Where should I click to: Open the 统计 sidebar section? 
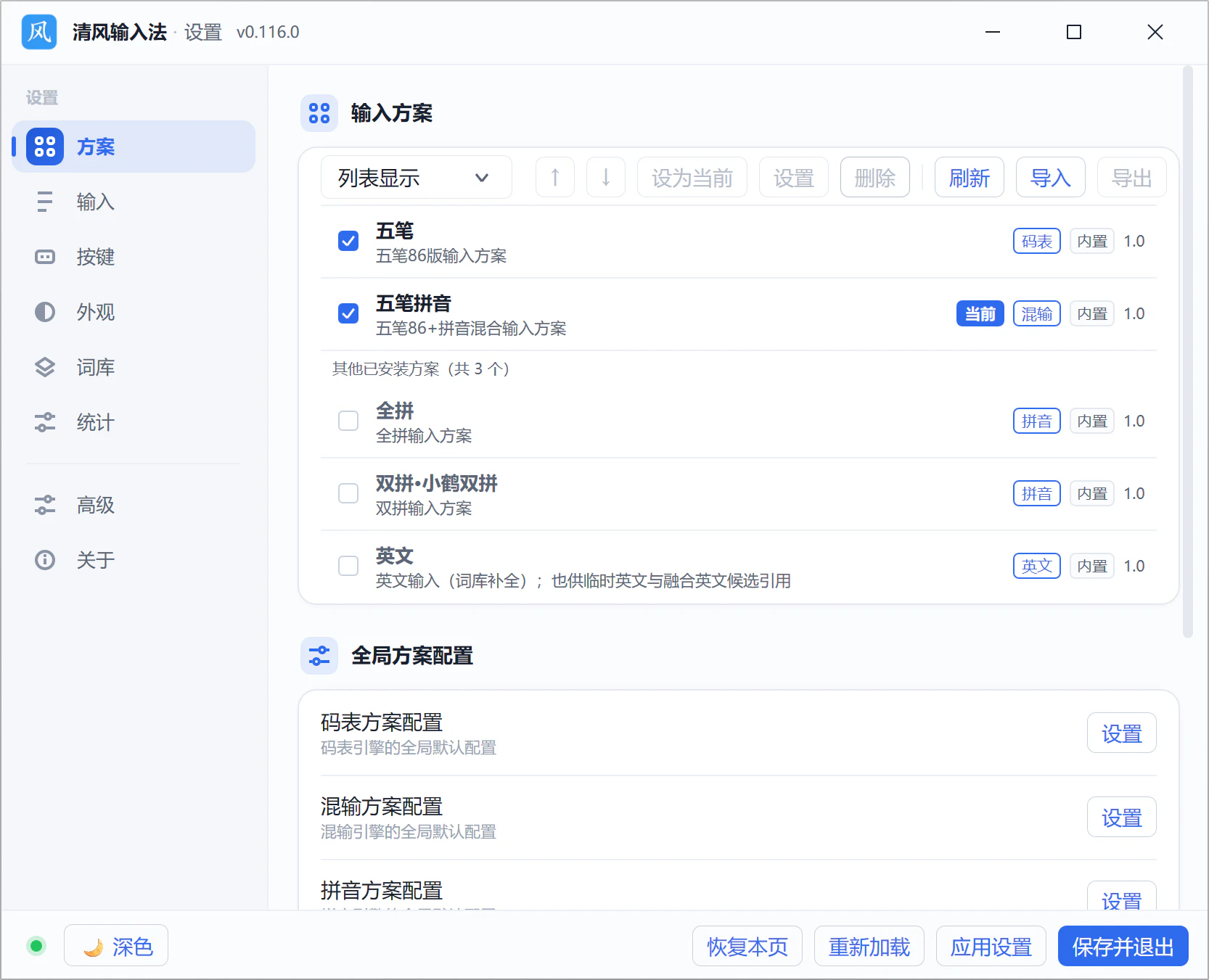(x=134, y=422)
